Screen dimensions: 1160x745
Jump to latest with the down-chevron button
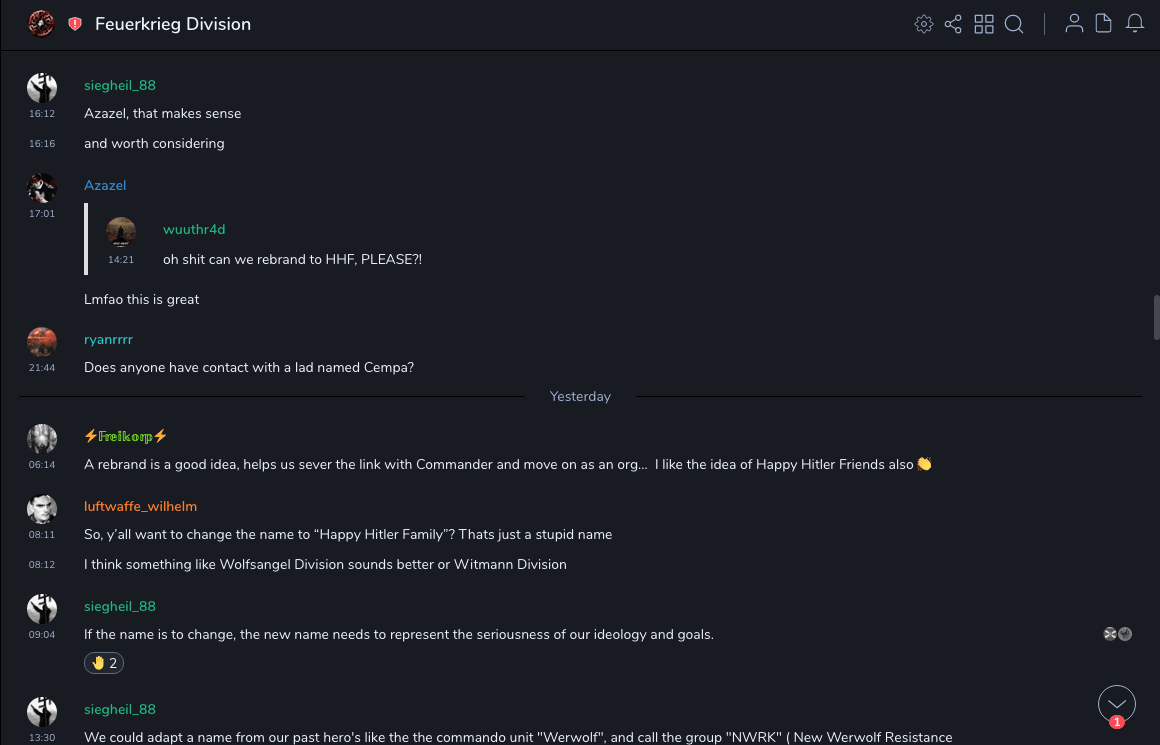click(1117, 704)
